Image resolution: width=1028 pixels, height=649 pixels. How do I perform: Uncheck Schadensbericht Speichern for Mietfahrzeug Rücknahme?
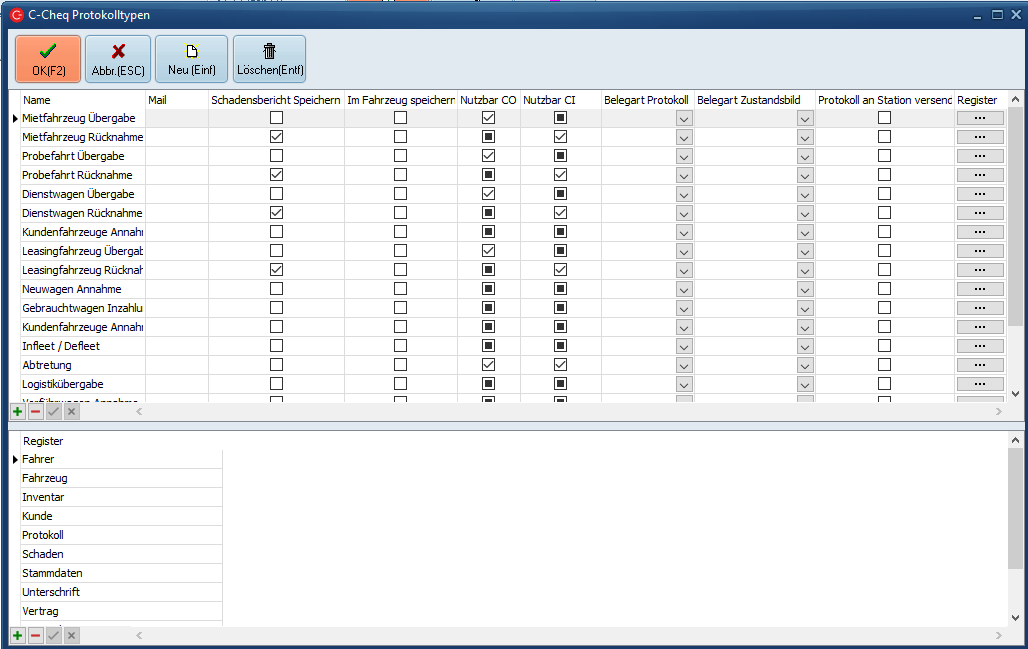point(276,137)
